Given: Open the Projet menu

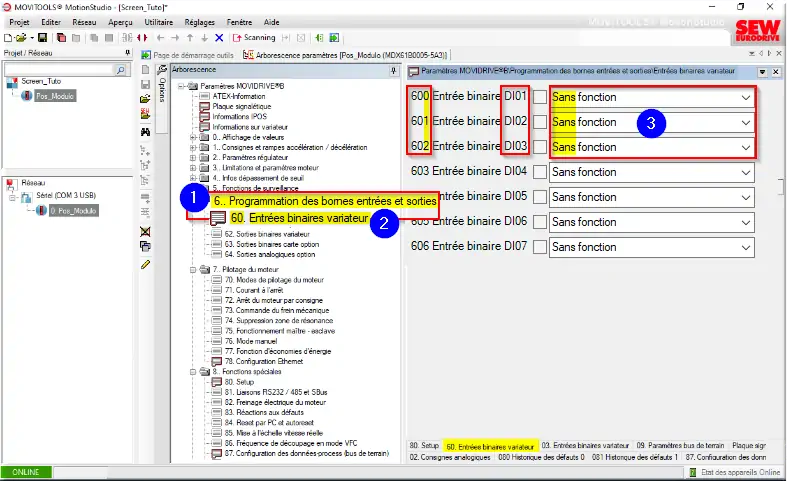Looking at the screenshot, I should (20, 22).
